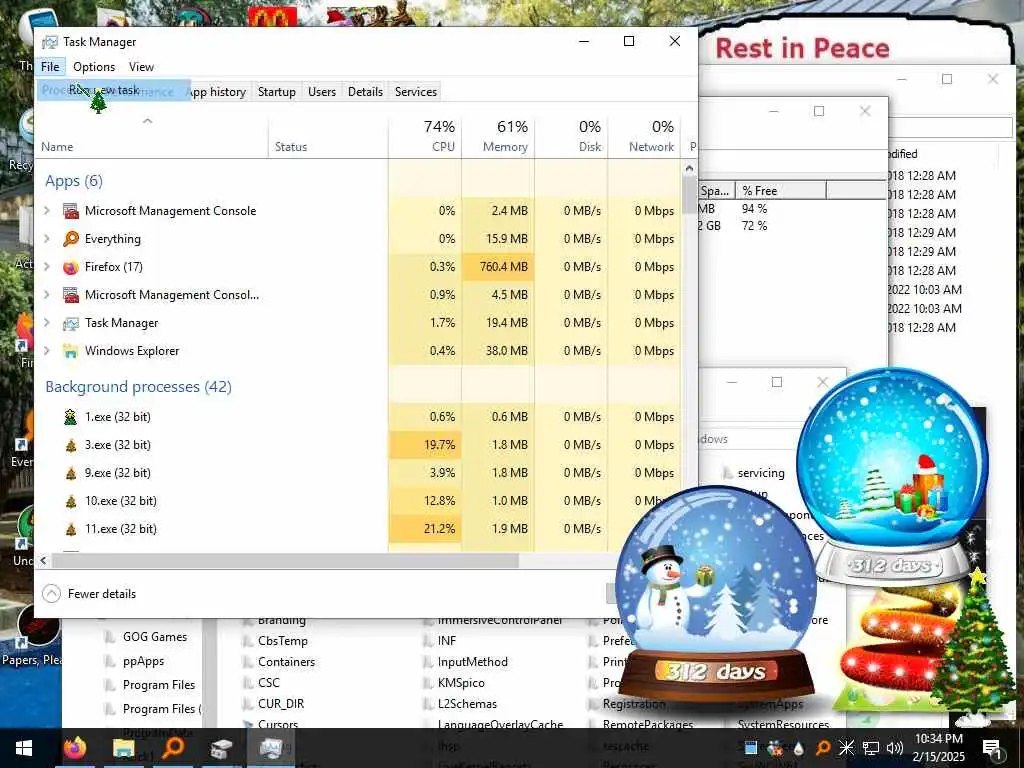
Task: Click the network icon in system tray
Action: pos(871,748)
